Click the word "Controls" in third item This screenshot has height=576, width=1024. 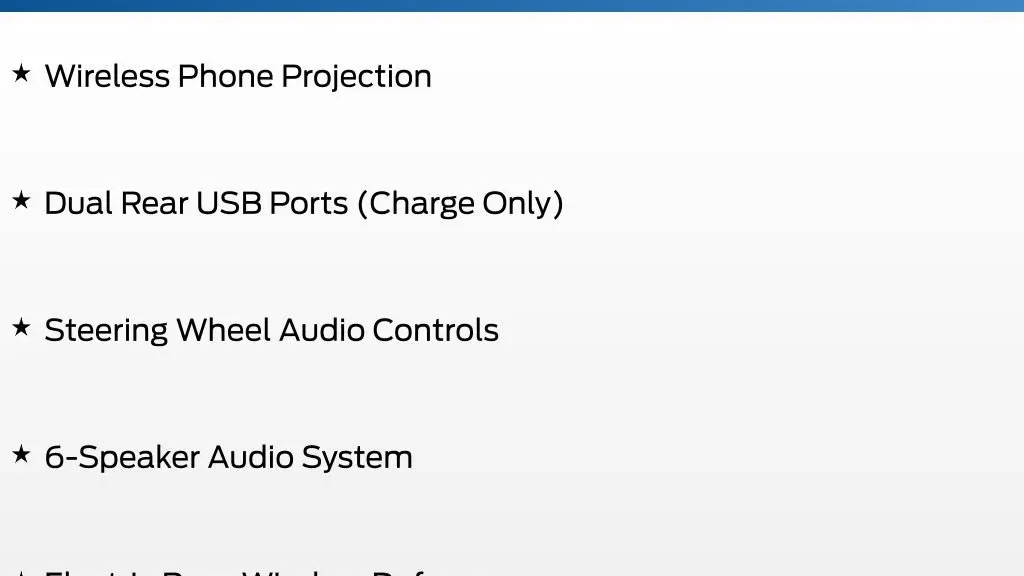click(x=436, y=330)
